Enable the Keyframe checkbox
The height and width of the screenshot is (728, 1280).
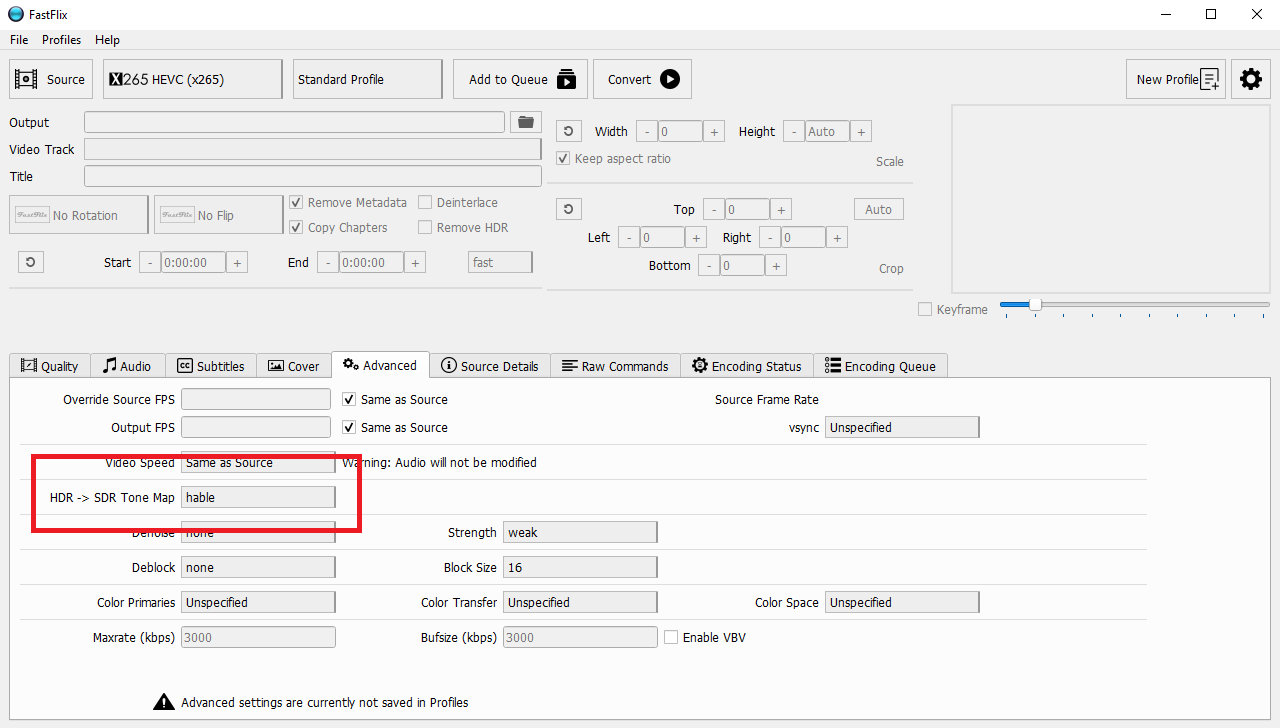925,309
